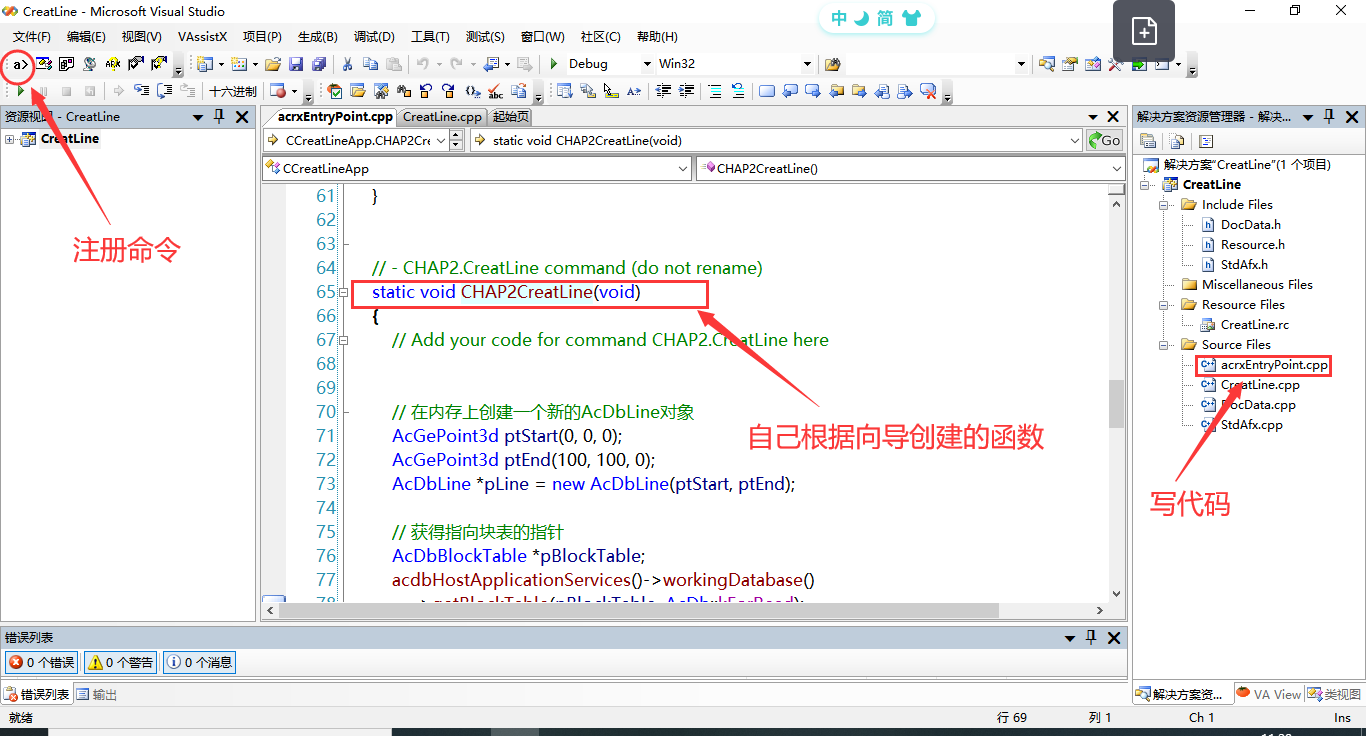The image size is (1366, 736).
Task: Toggle 十六进制 hexadecimal display
Action: [x=233, y=91]
